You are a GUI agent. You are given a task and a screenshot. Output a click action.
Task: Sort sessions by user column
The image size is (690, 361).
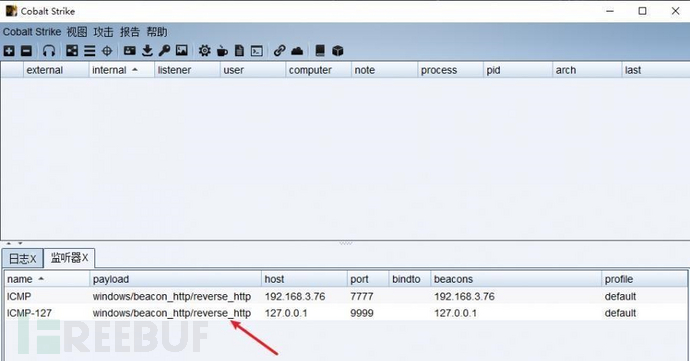tap(253, 70)
